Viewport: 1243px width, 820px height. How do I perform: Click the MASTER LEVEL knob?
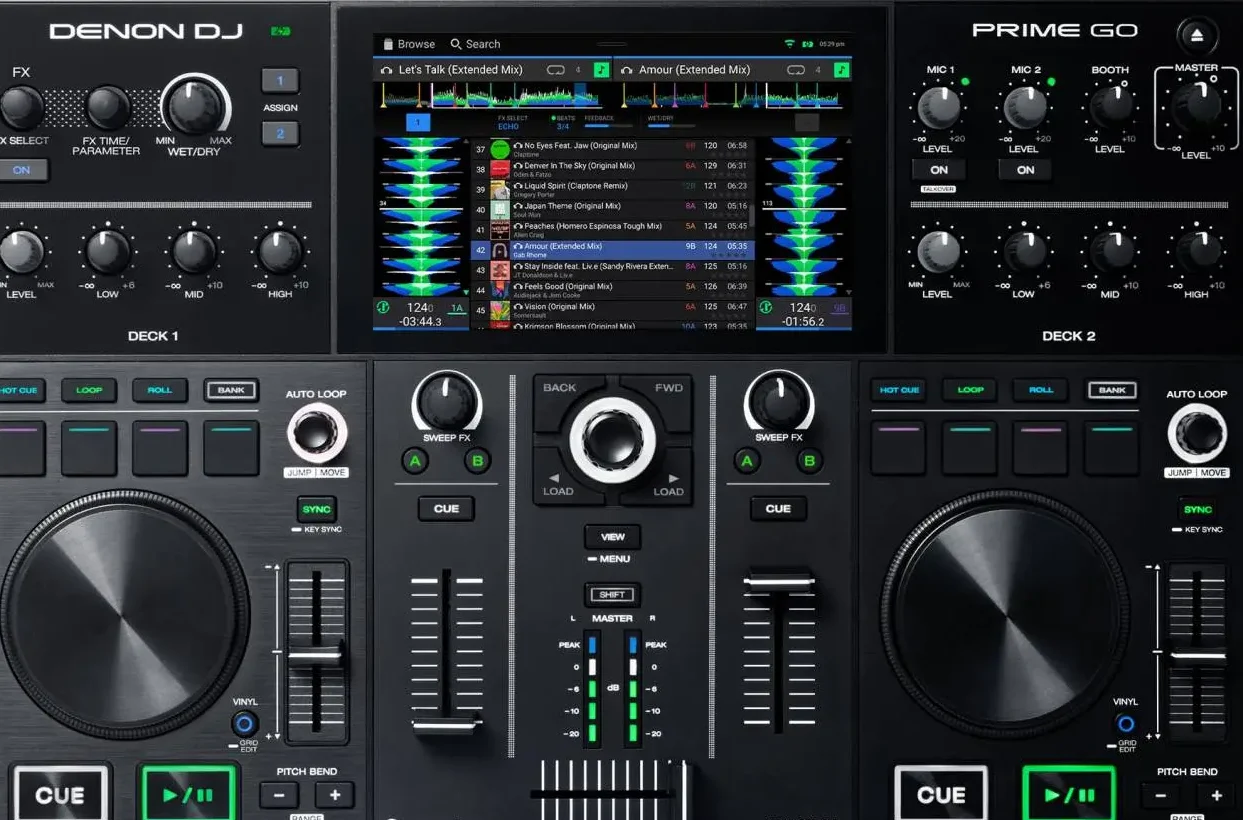pyautogui.click(x=1197, y=106)
